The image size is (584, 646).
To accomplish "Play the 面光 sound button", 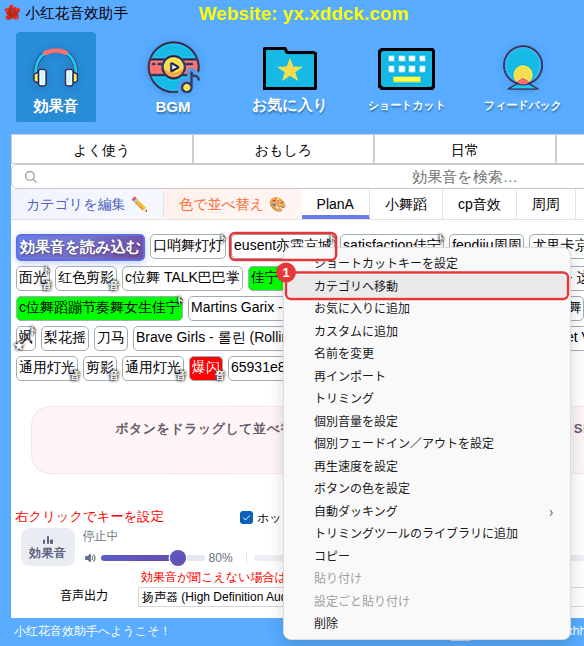I will [33, 278].
